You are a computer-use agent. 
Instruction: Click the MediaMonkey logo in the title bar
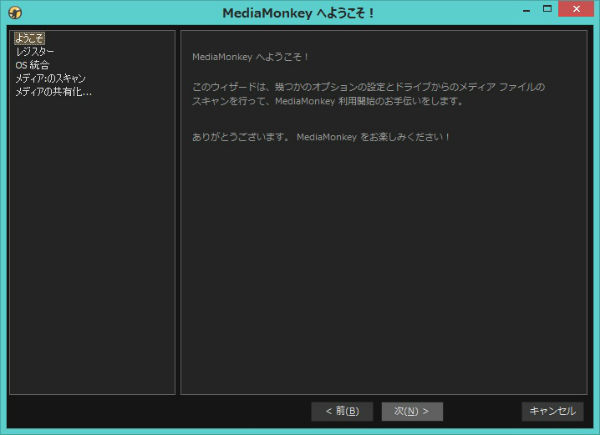point(15,13)
